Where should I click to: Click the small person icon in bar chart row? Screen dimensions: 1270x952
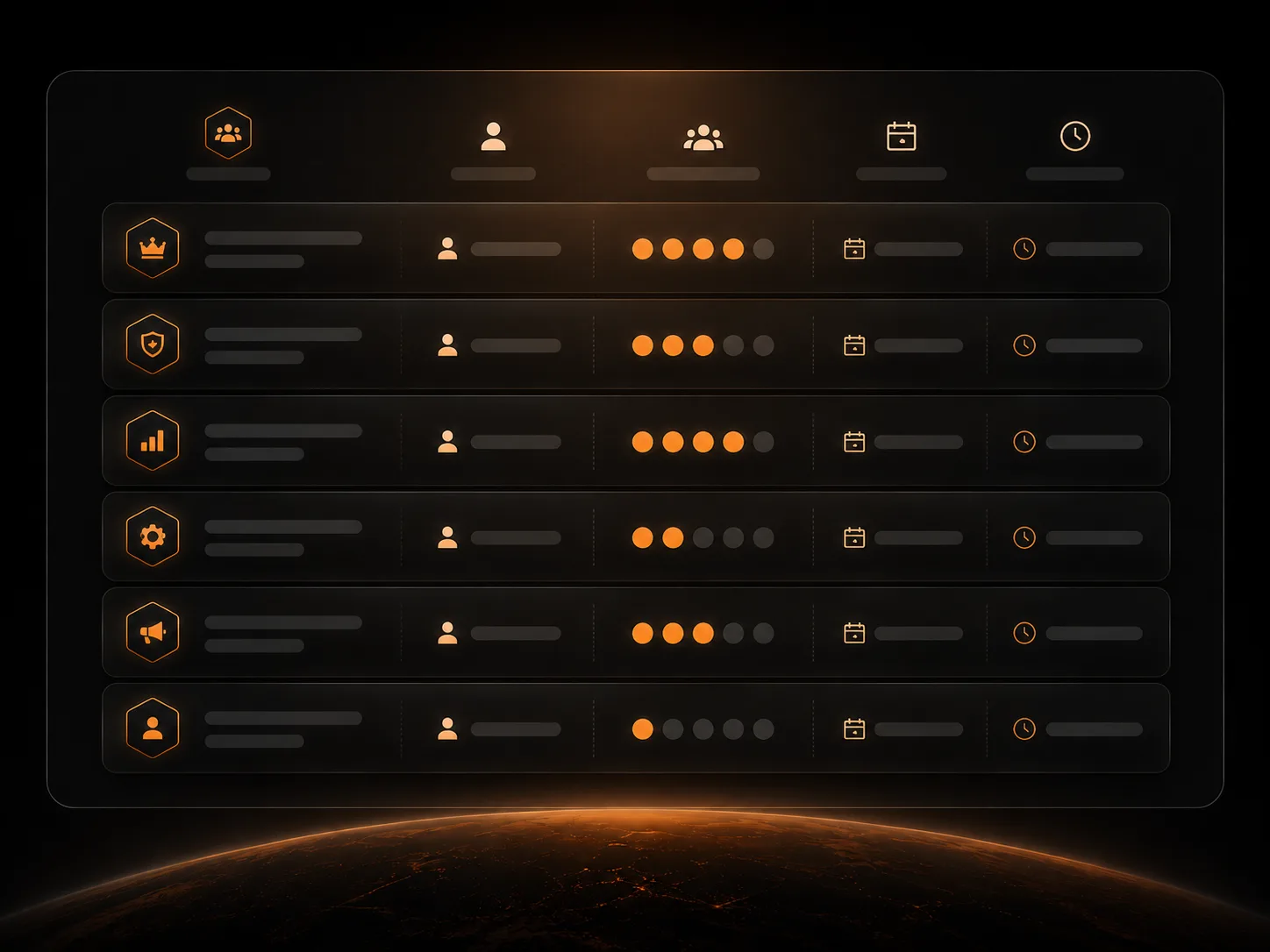tap(447, 442)
